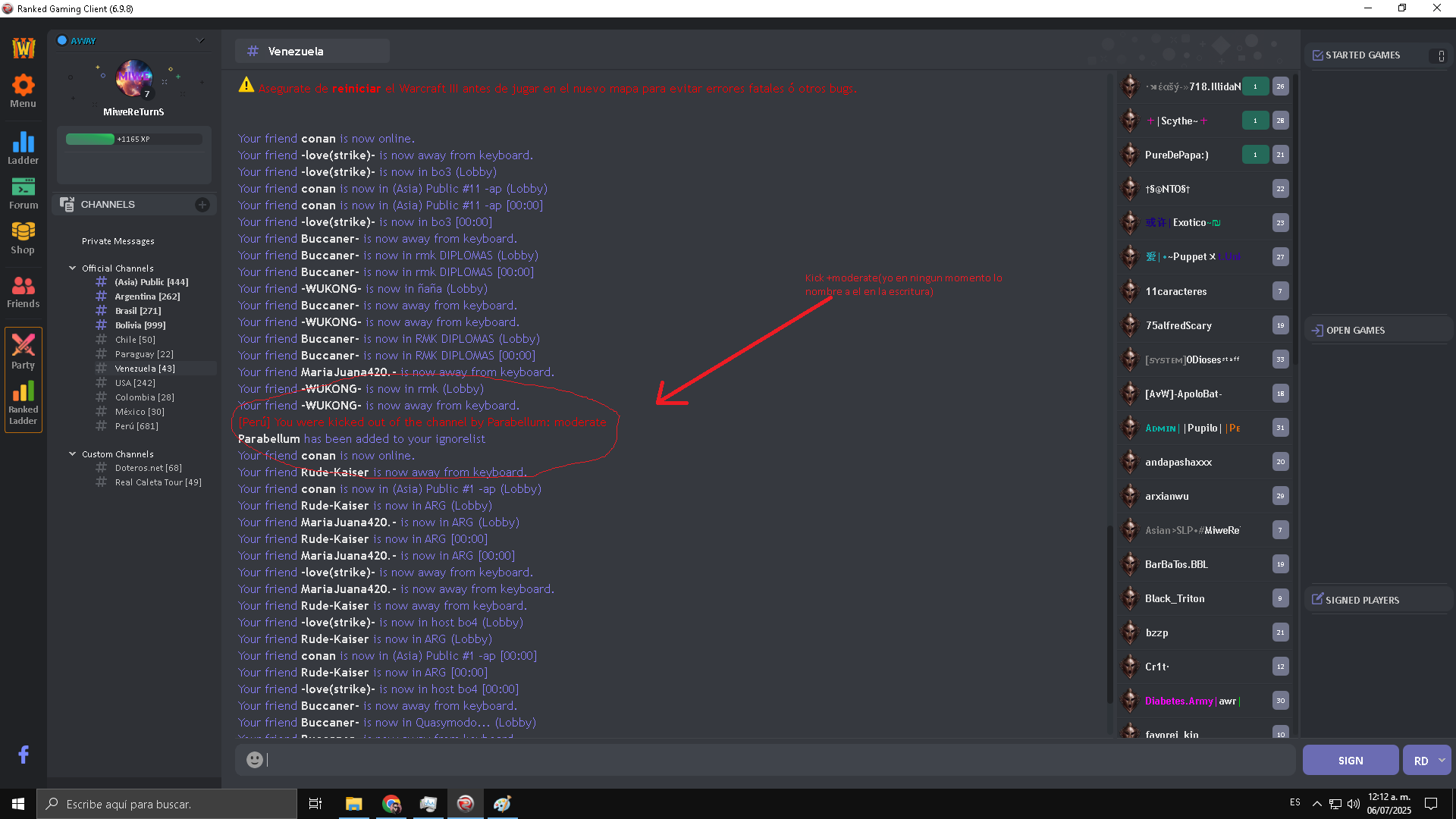Join the Chile [50] channel
Screen dimensions: 1456x819
click(135, 340)
